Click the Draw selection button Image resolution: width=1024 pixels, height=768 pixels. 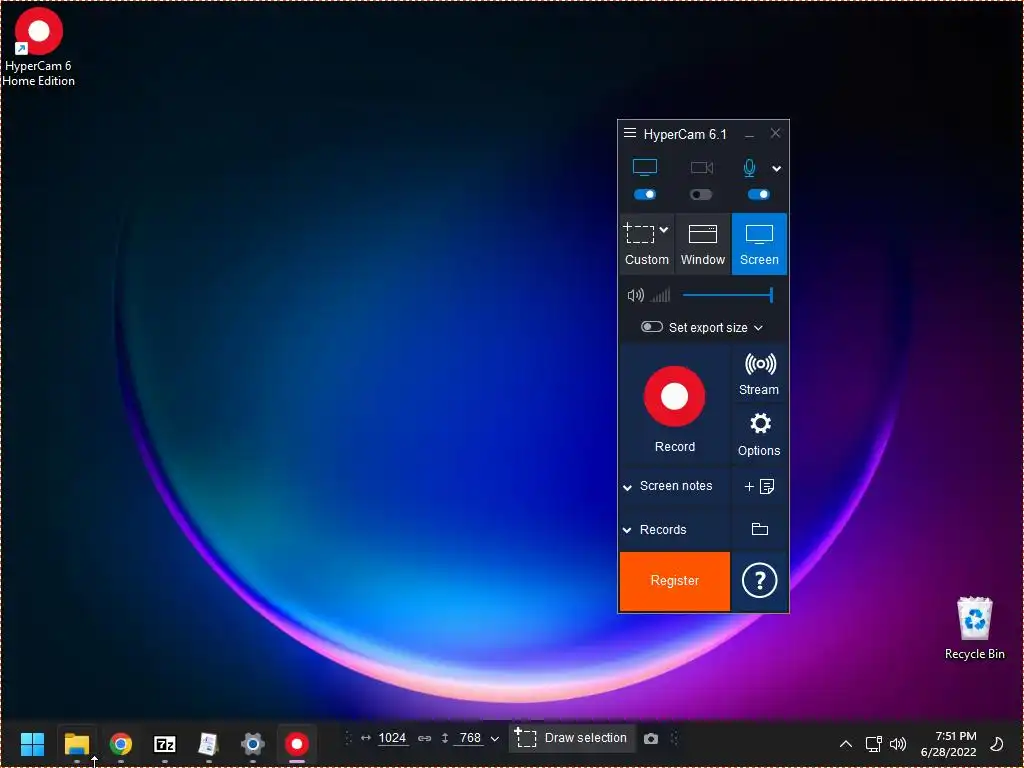click(x=571, y=738)
